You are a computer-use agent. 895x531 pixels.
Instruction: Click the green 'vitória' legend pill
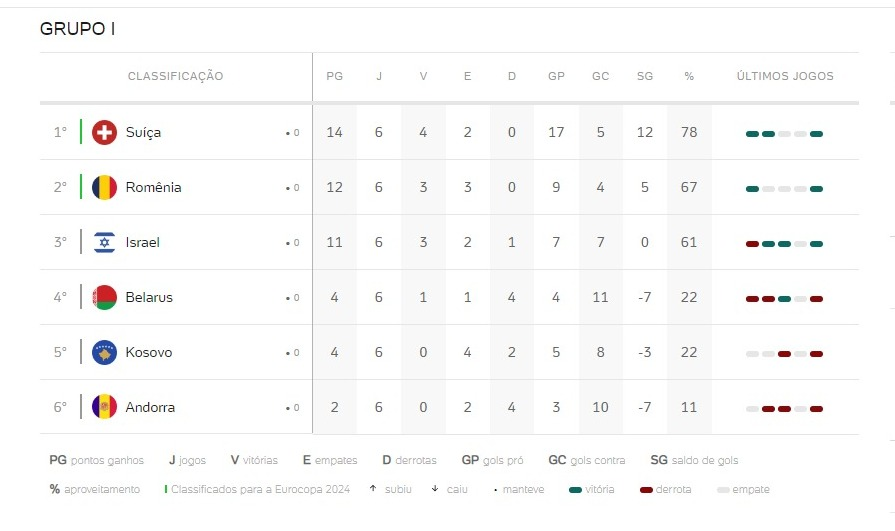point(575,490)
